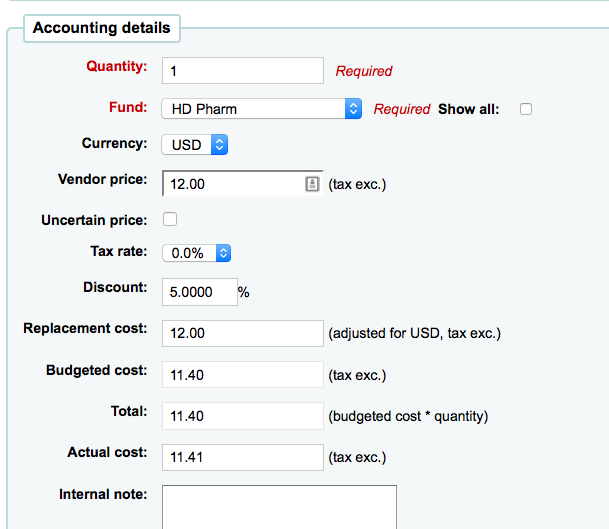Expand the Tax rate dropdown
609x529 pixels.
(x=197, y=253)
